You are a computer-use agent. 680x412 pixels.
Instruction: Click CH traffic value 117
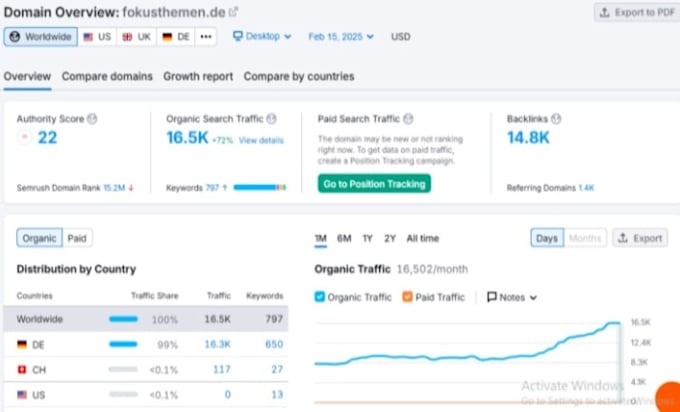coord(222,369)
